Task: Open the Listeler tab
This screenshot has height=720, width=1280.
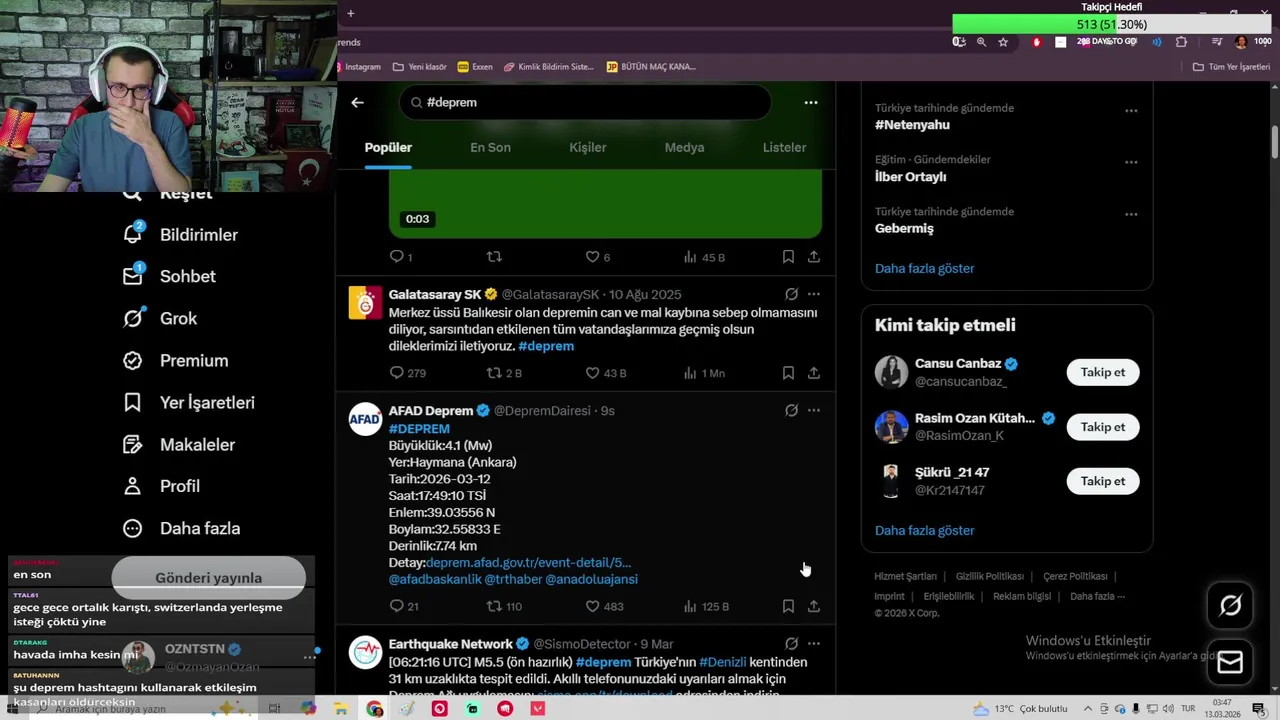Action: 784,147
